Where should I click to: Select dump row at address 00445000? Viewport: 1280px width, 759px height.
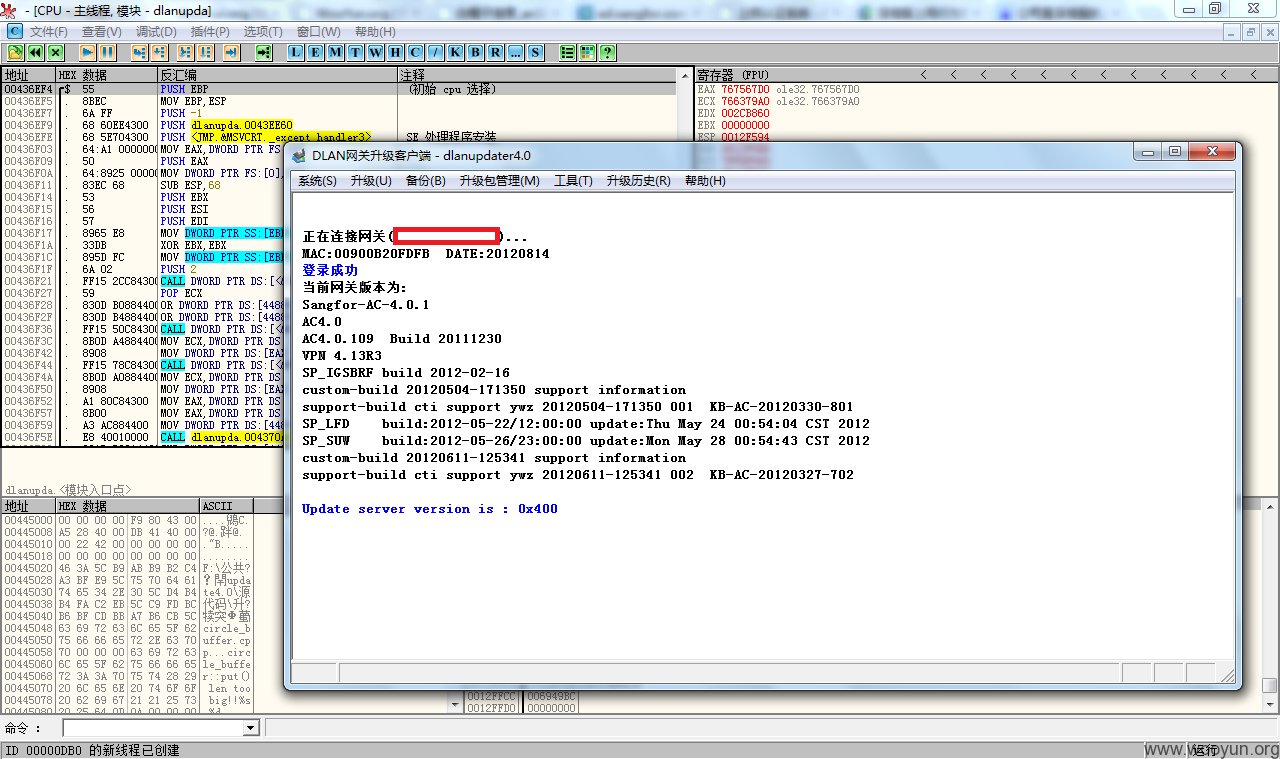pos(130,520)
